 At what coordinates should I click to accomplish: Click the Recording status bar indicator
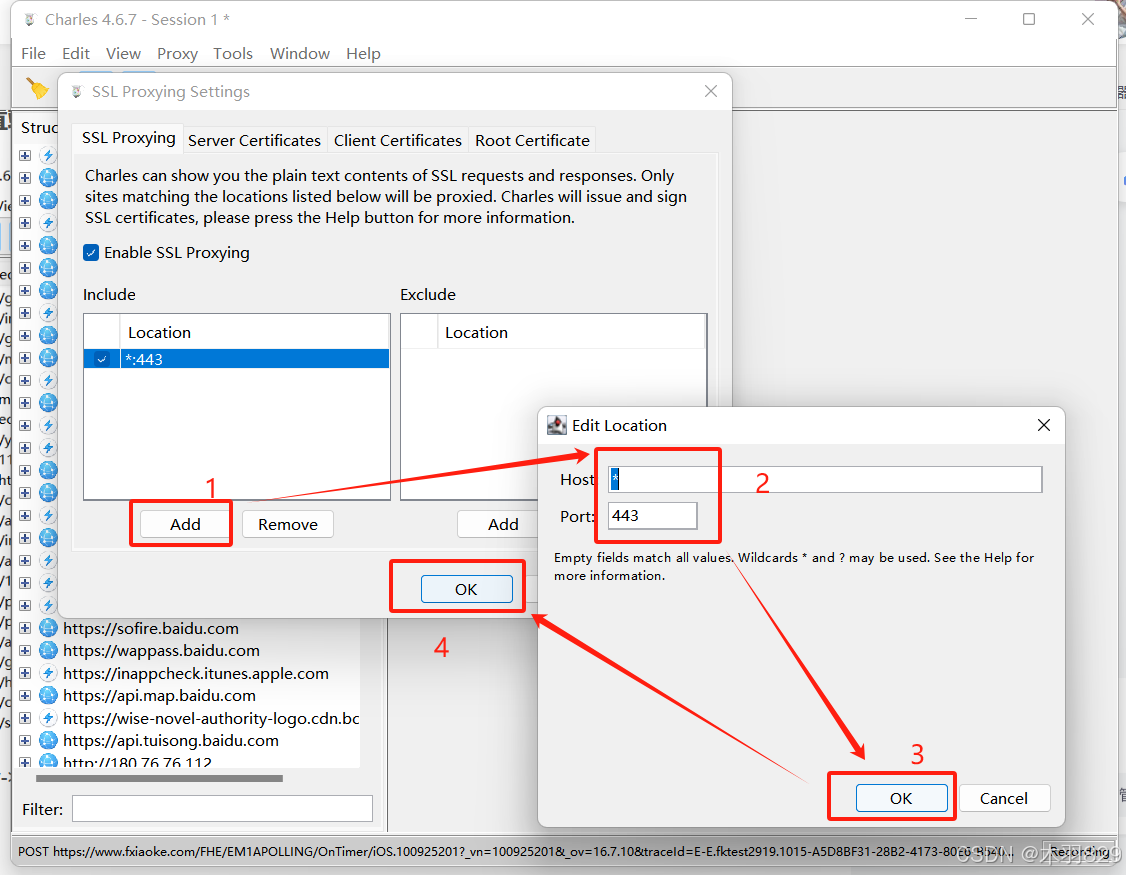tap(1079, 851)
